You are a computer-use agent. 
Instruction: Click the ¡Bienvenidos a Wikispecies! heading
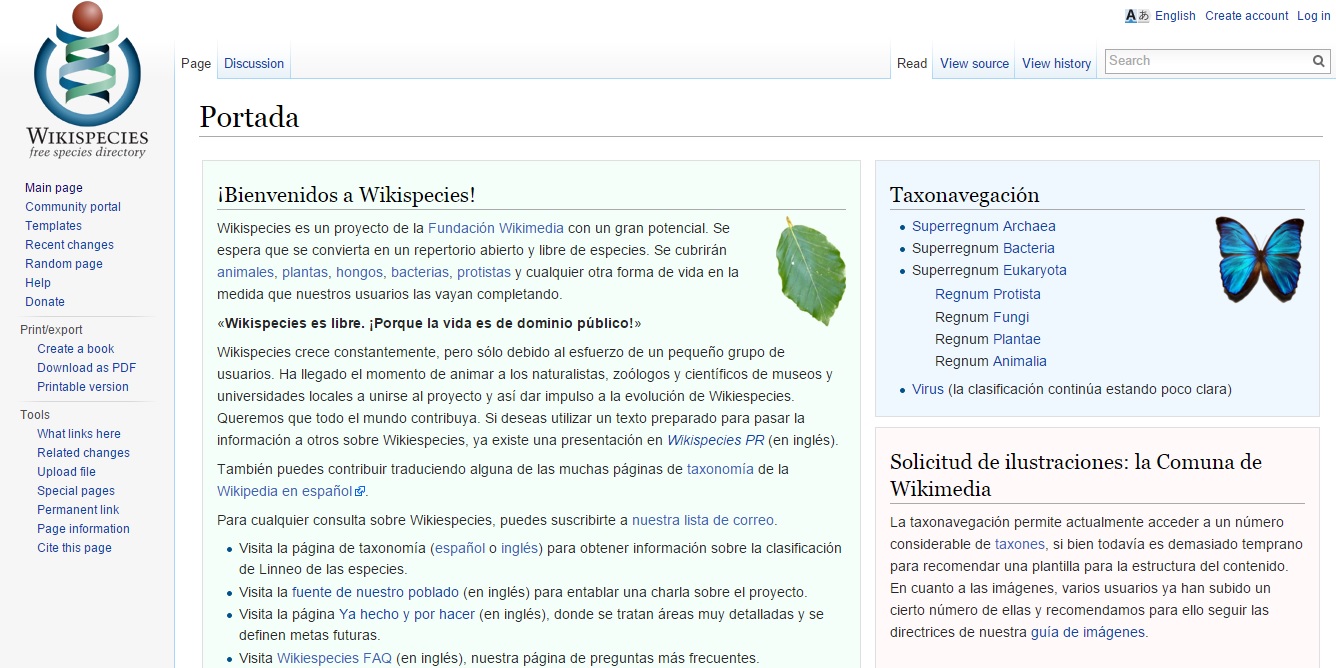click(346, 195)
